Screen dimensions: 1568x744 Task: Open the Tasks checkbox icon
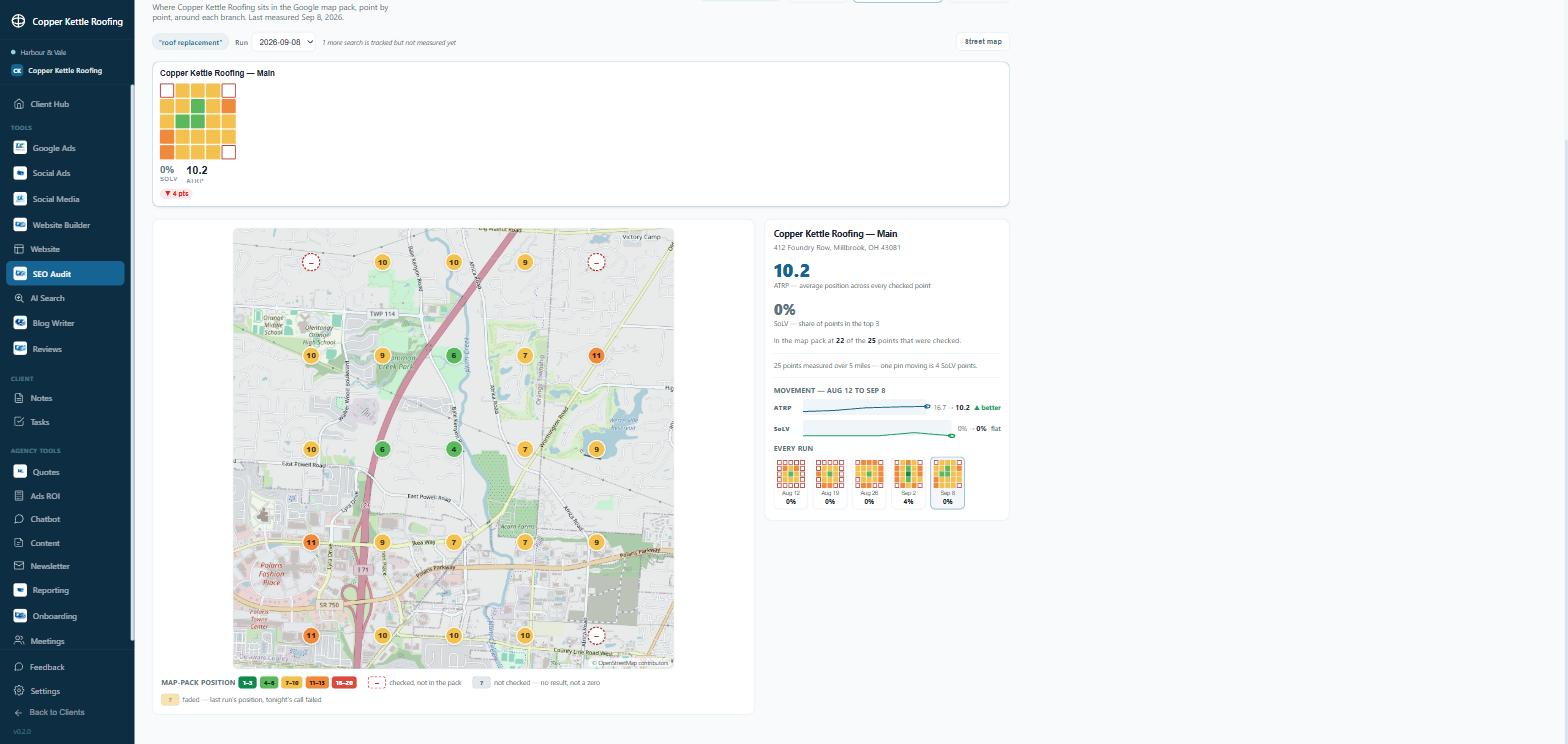click(x=19, y=422)
